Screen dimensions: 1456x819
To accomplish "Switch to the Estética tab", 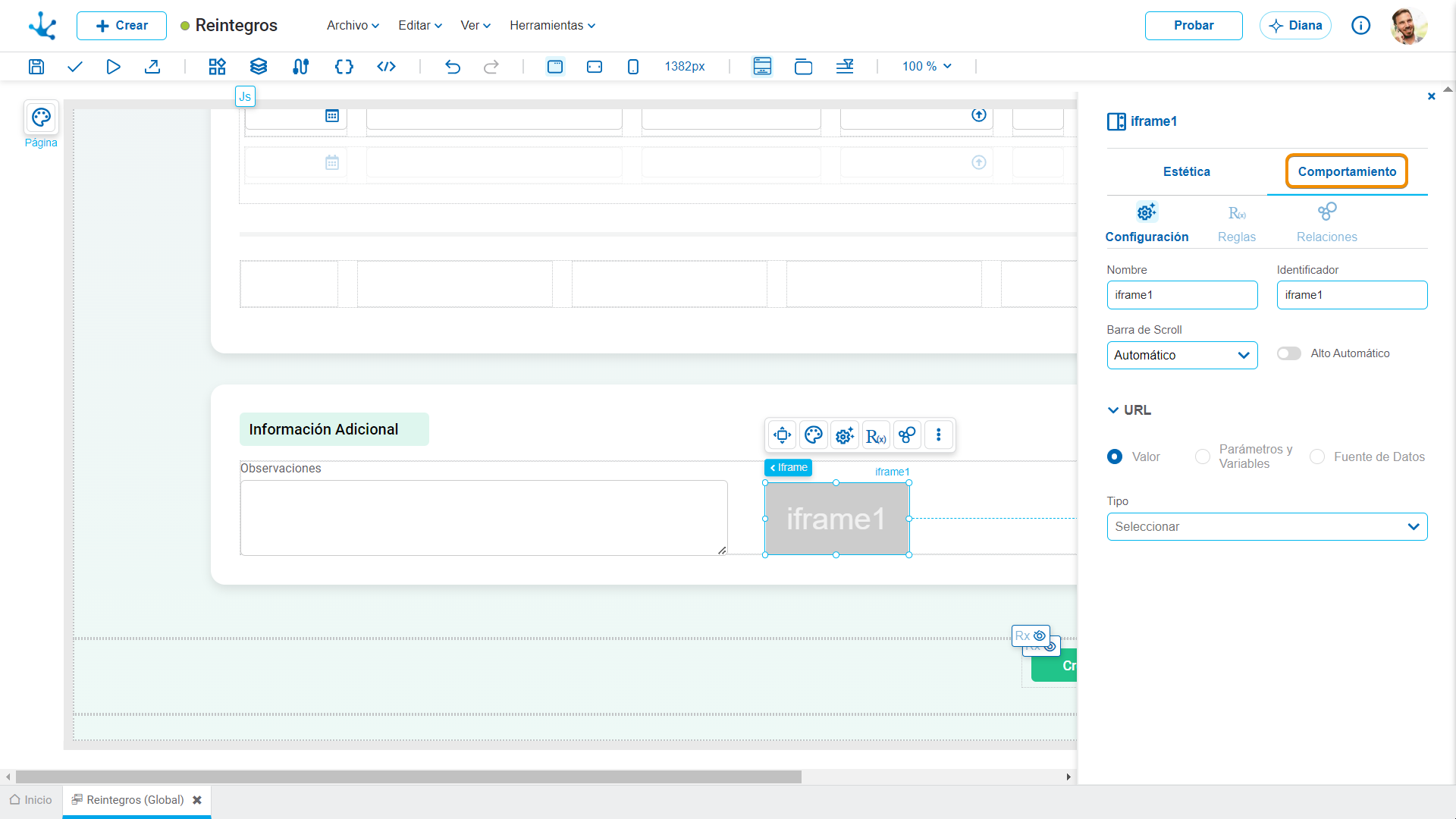I will pos(1187,171).
